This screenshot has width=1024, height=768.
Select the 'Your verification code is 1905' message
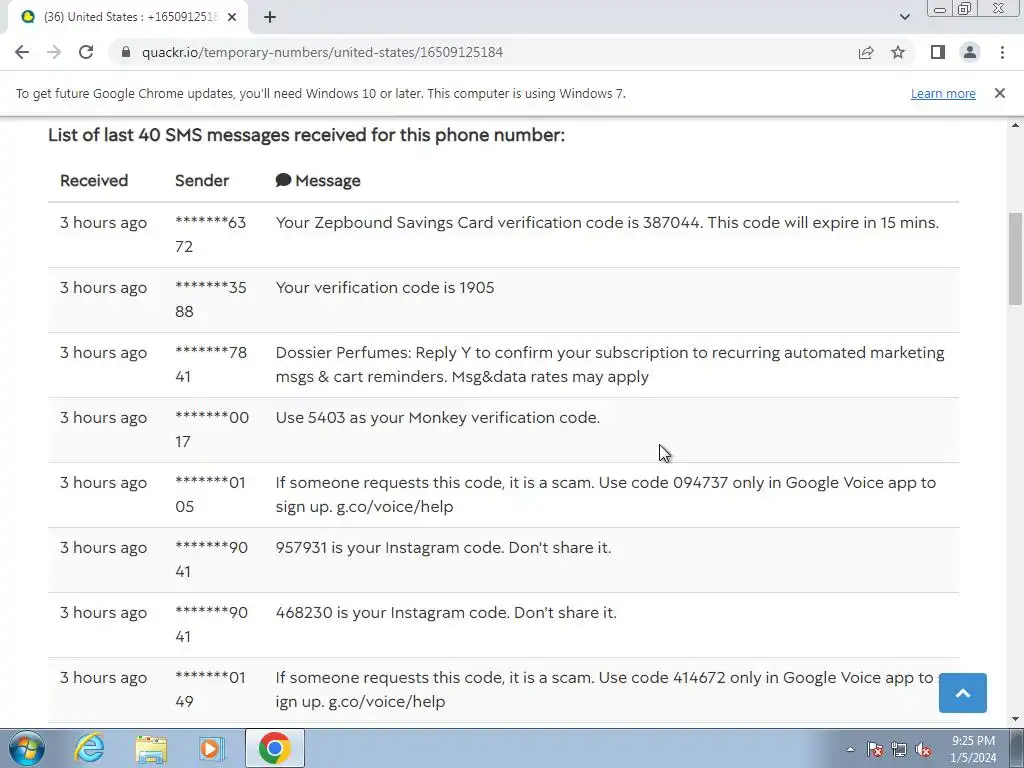click(385, 288)
